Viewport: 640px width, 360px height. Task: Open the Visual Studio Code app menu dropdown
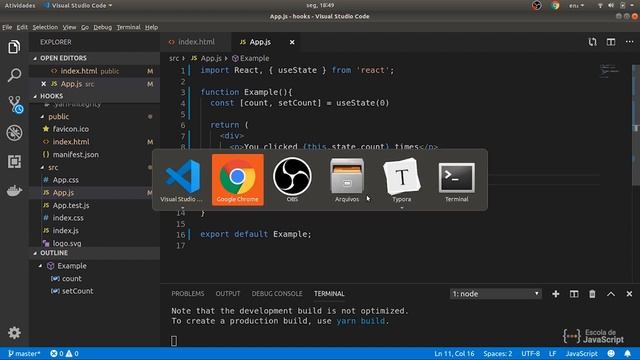[78, 5]
